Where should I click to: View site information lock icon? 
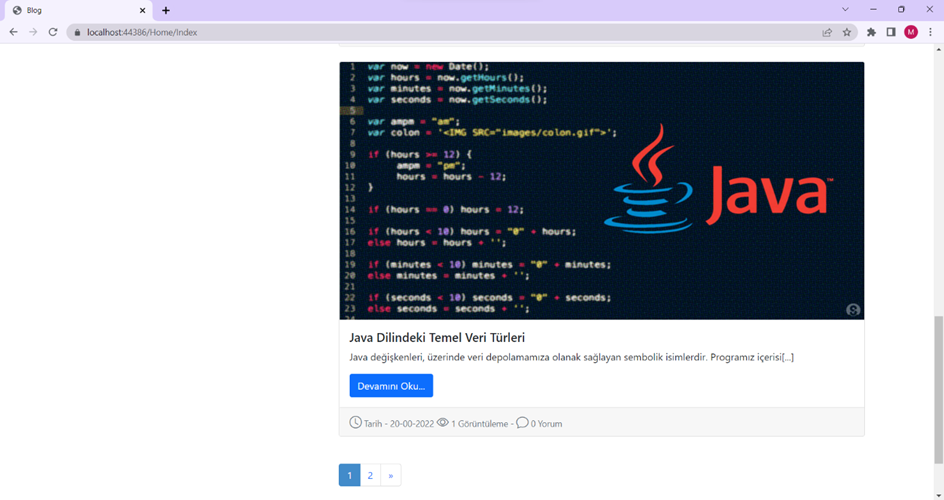pos(77,32)
